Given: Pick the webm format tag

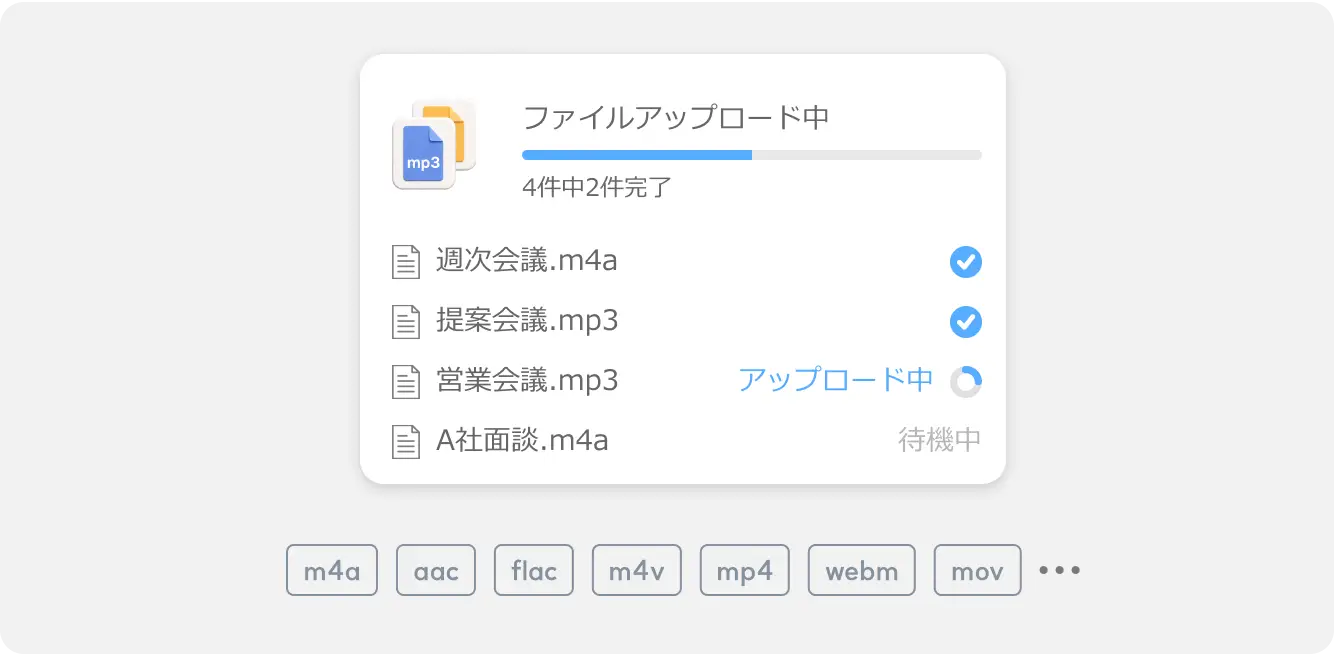Looking at the screenshot, I should point(861,570).
